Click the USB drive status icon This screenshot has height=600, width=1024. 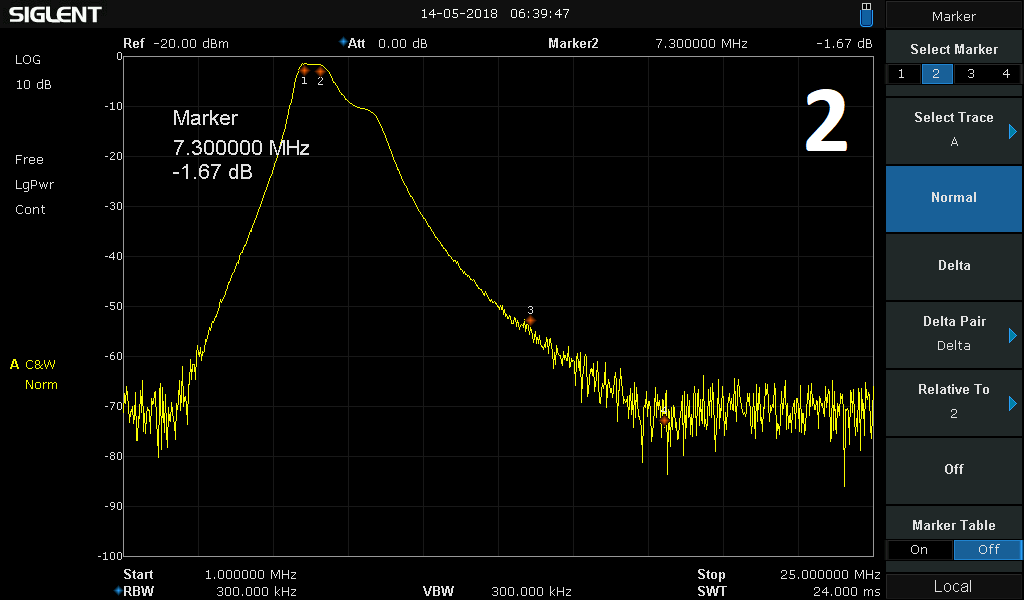[x=866, y=14]
